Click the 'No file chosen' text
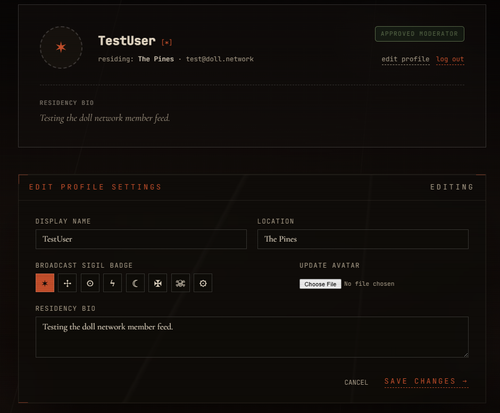The width and height of the screenshot is (500, 413). pos(369,284)
